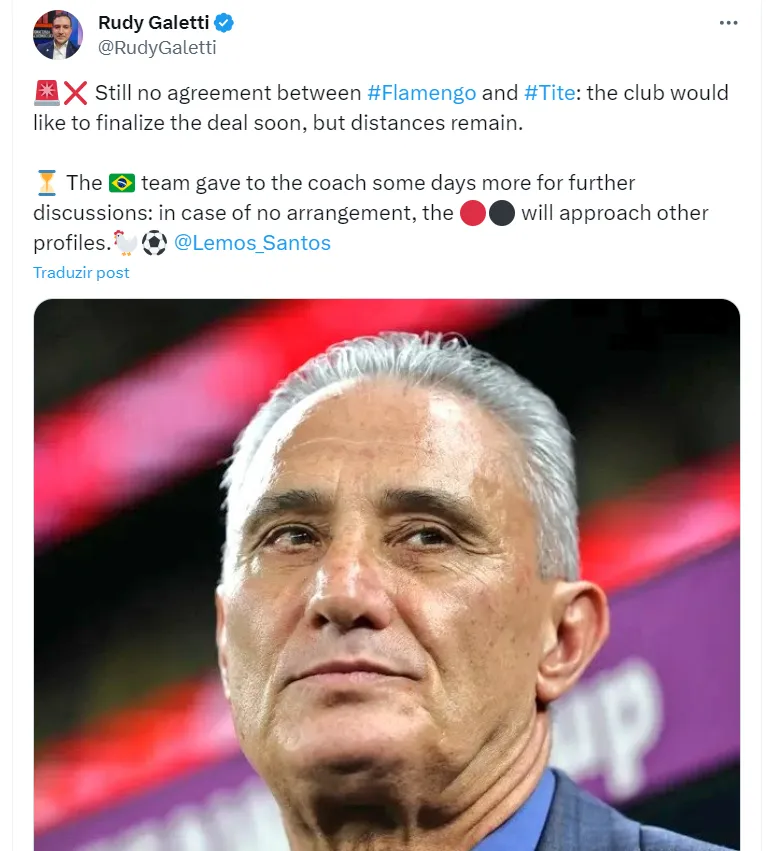Click the soccer ball emoji
The width and height of the screenshot is (766, 851).
coord(154,243)
